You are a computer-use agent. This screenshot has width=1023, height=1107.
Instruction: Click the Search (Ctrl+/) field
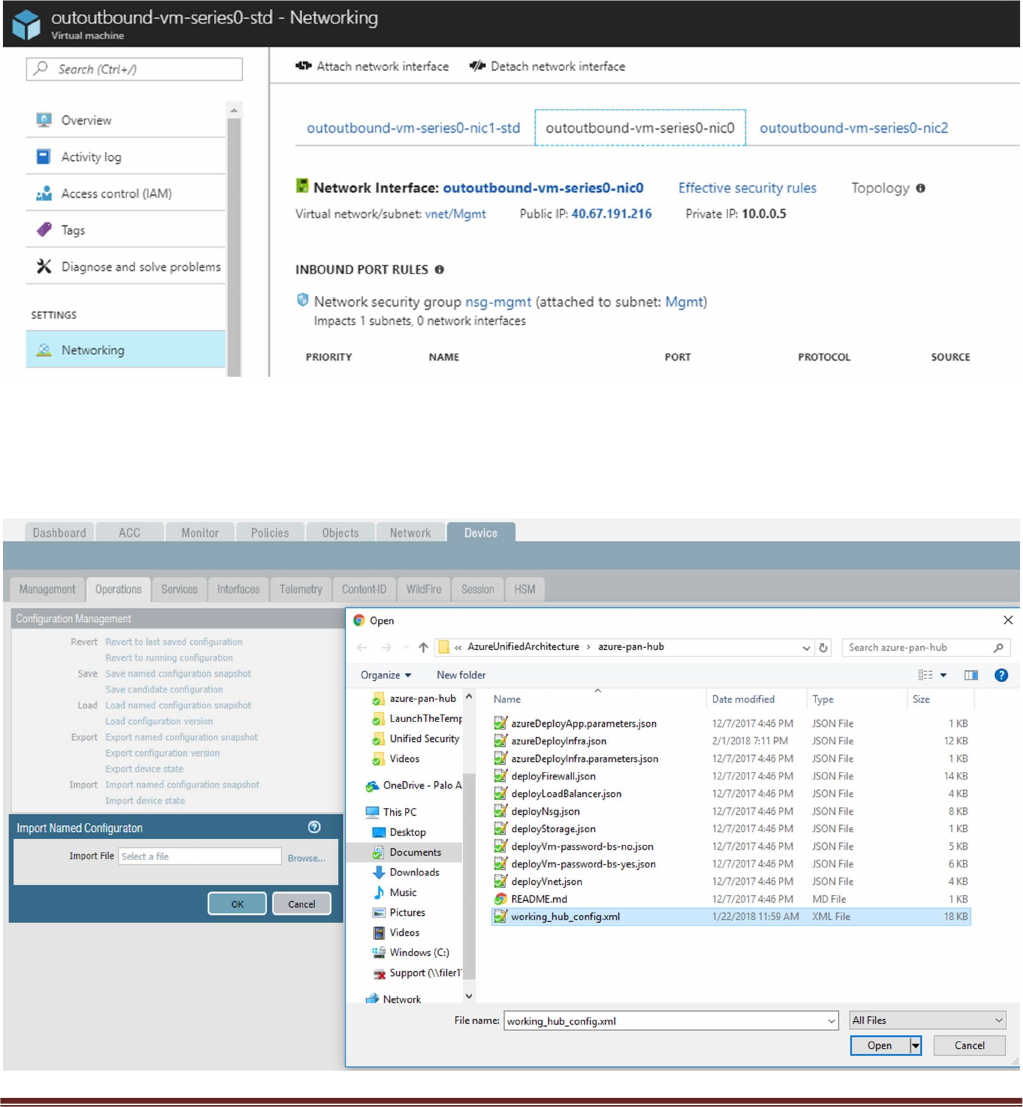(x=134, y=69)
